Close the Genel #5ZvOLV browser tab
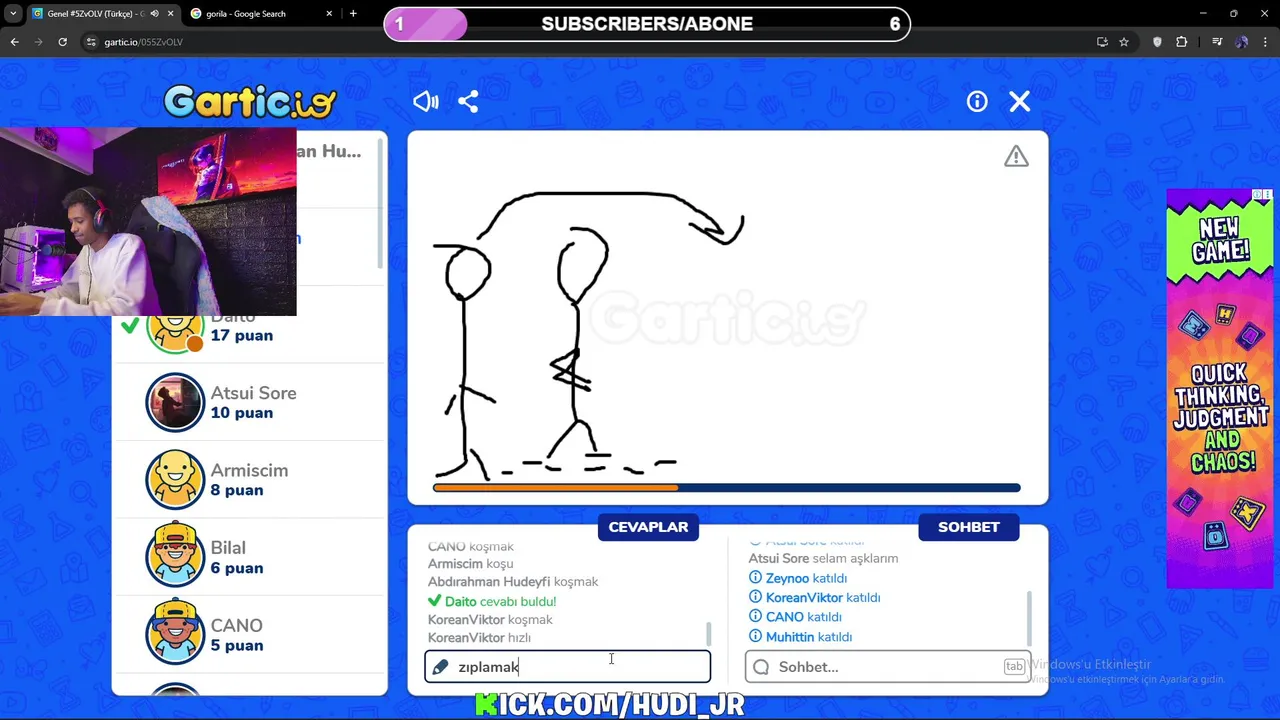This screenshot has height=720, width=1280. 170,14
